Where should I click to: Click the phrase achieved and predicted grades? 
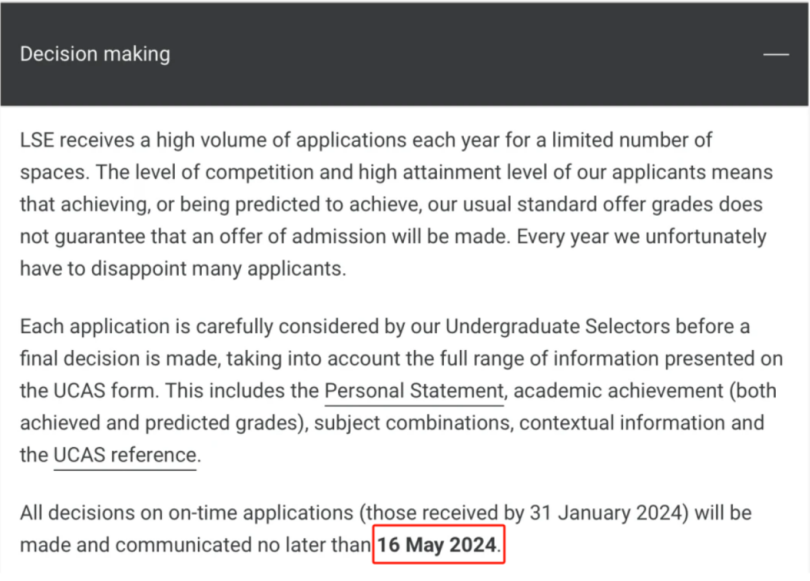point(159,423)
